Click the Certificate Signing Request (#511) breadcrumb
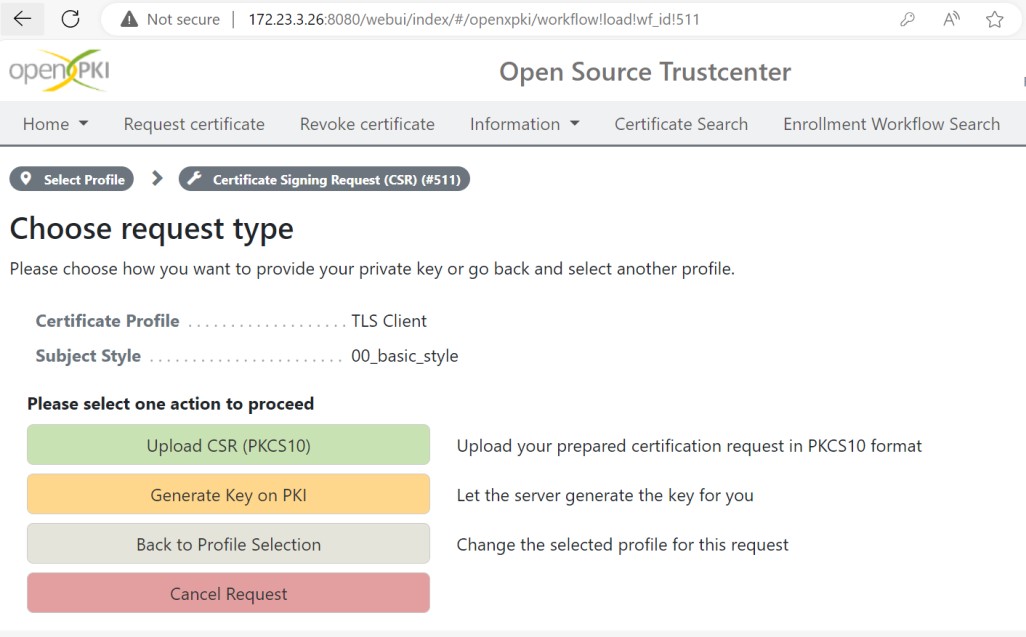 pos(325,179)
